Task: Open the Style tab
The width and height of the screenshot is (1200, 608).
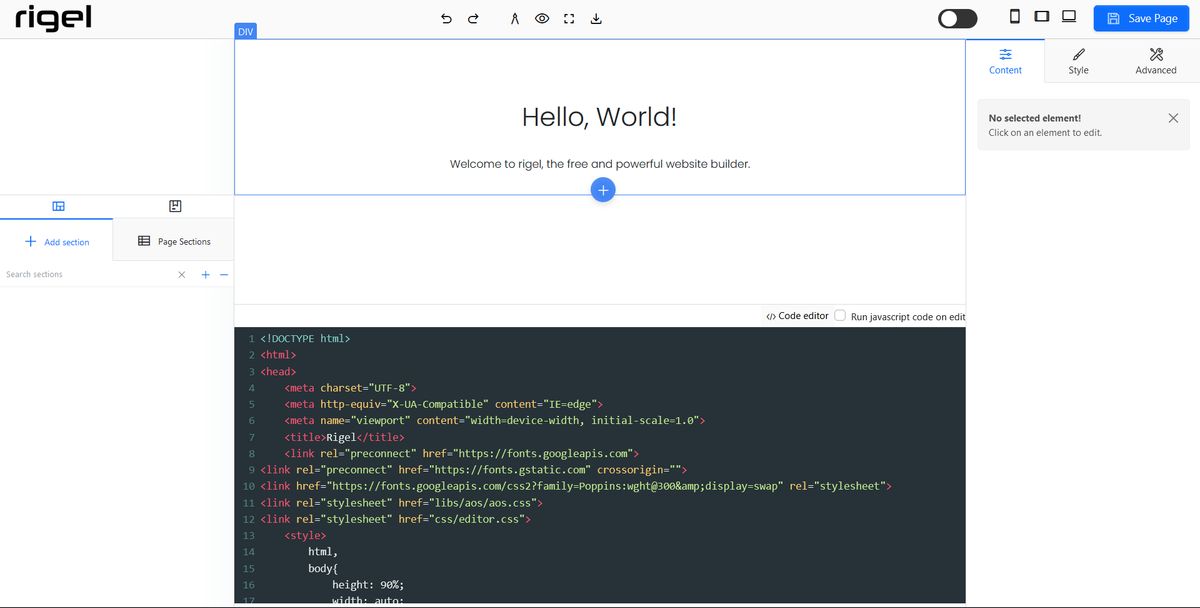Action: tap(1078, 61)
